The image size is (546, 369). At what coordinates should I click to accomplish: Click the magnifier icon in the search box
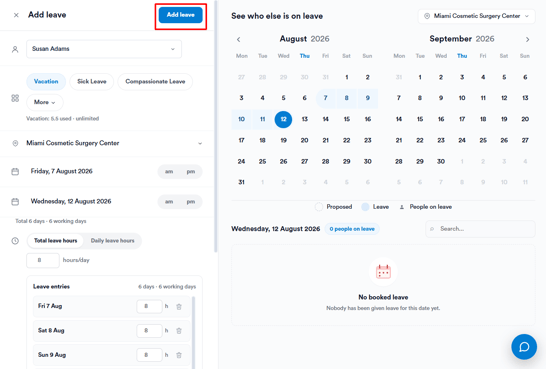432,229
